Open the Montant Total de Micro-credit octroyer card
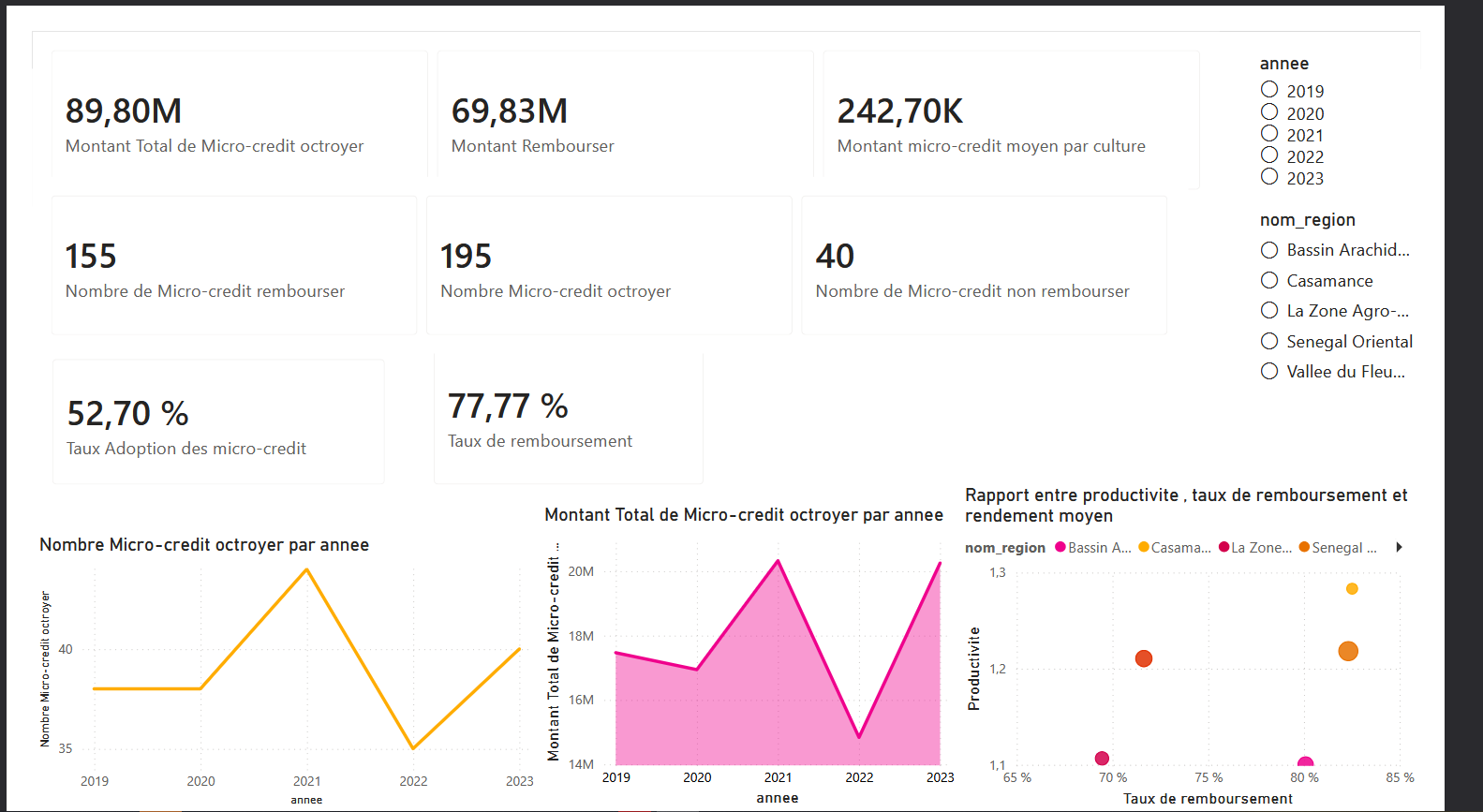Screen dimensions: 1483x812 point(239,113)
